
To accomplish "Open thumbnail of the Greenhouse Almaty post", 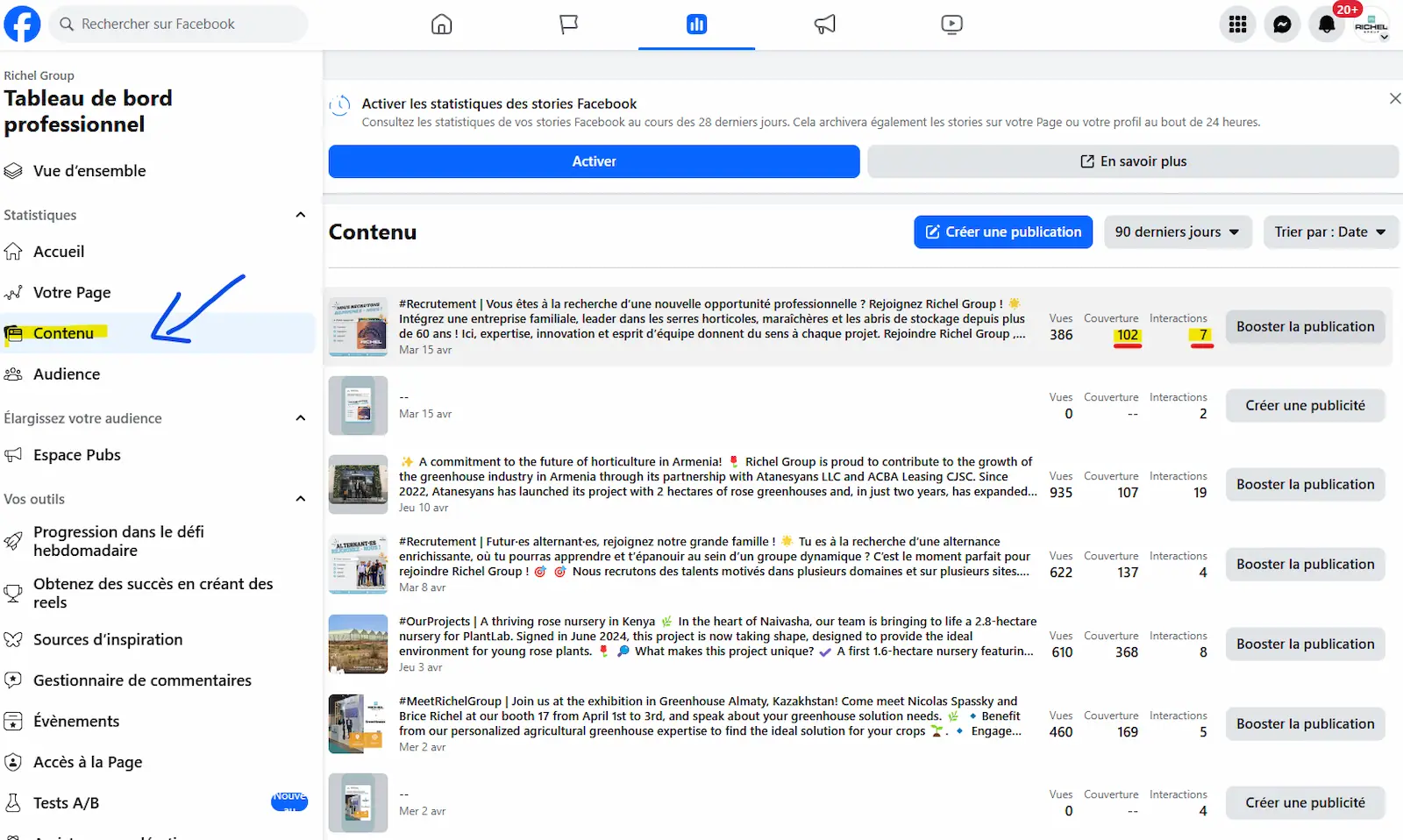I will pyautogui.click(x=358, y=724).
